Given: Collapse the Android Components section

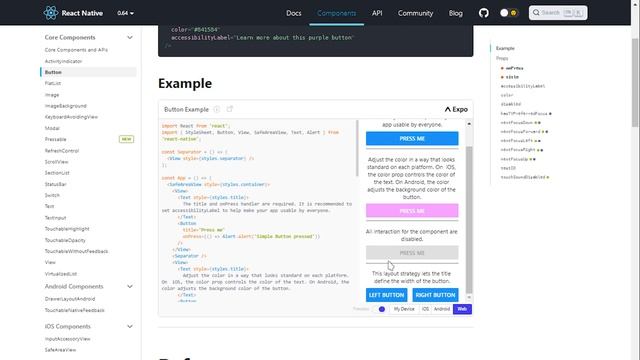Looking at the screenshot, I should (130, 287).
